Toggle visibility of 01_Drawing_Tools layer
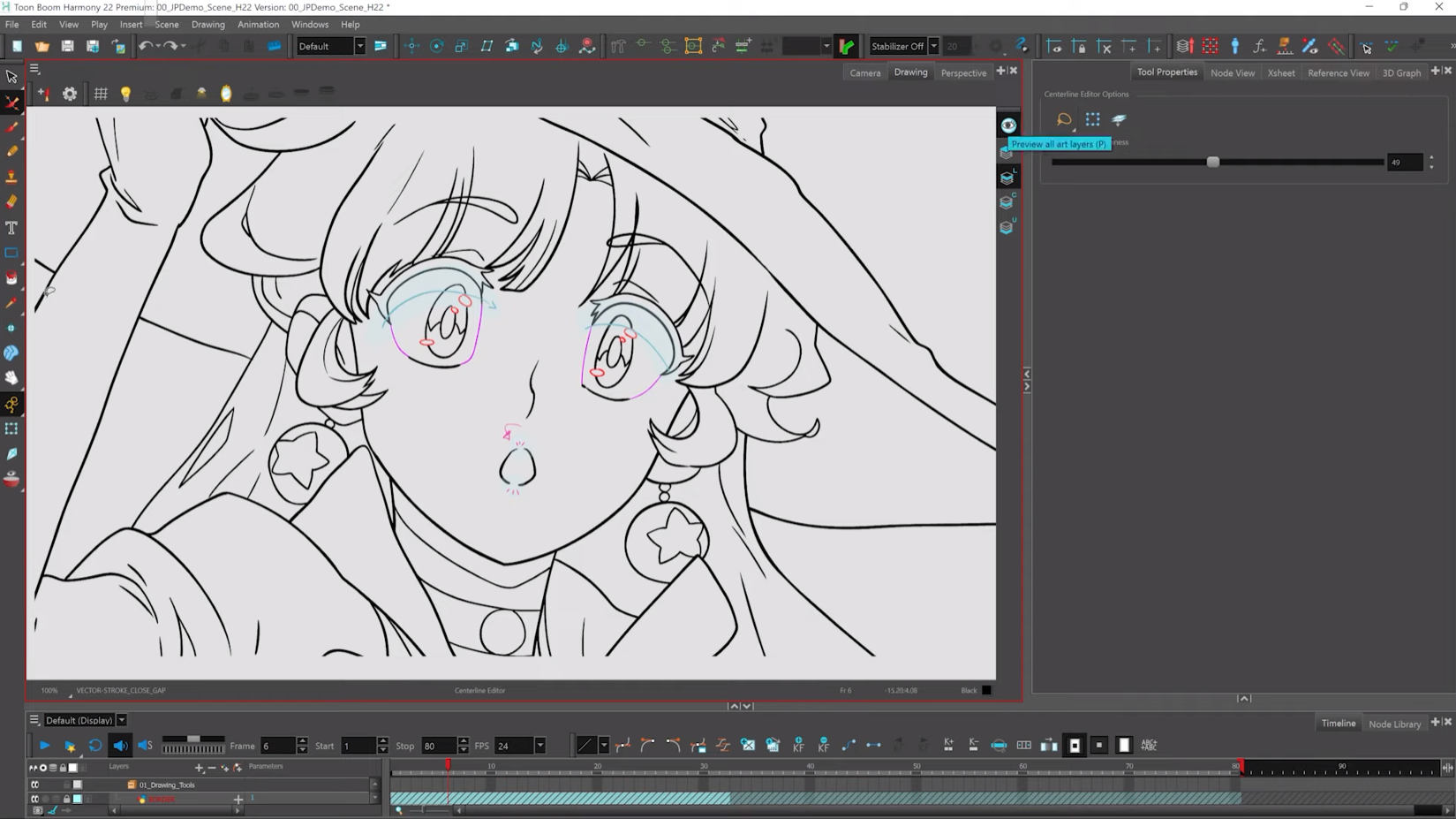This screenshot has width=1456, height=819. tap(34, 785)
